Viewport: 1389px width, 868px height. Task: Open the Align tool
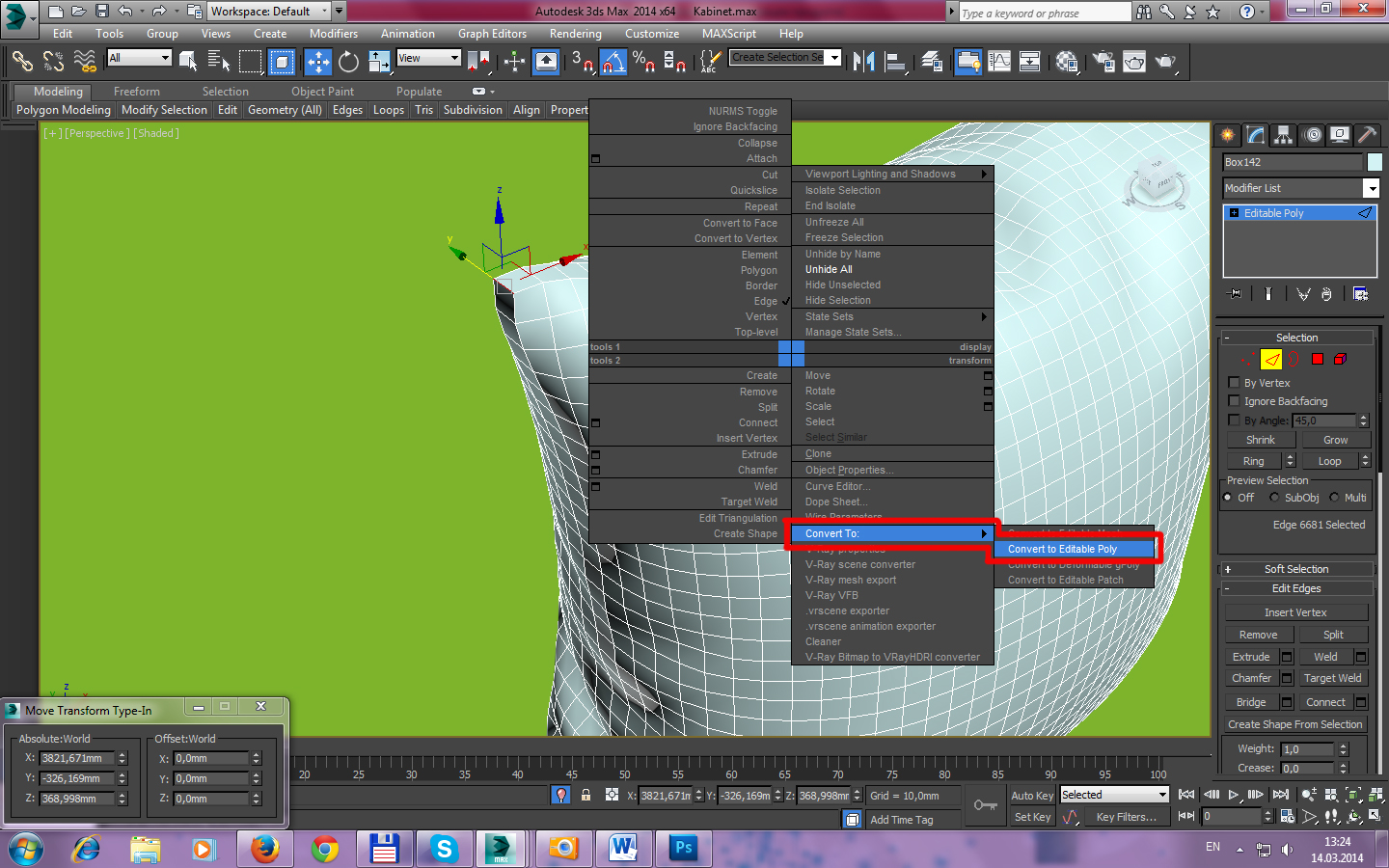point(896,62)
